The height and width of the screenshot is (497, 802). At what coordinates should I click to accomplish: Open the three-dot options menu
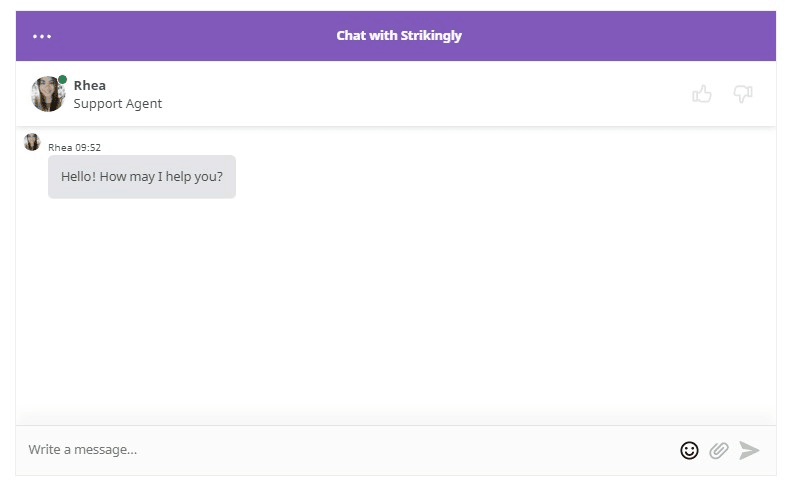pos(42,37)
